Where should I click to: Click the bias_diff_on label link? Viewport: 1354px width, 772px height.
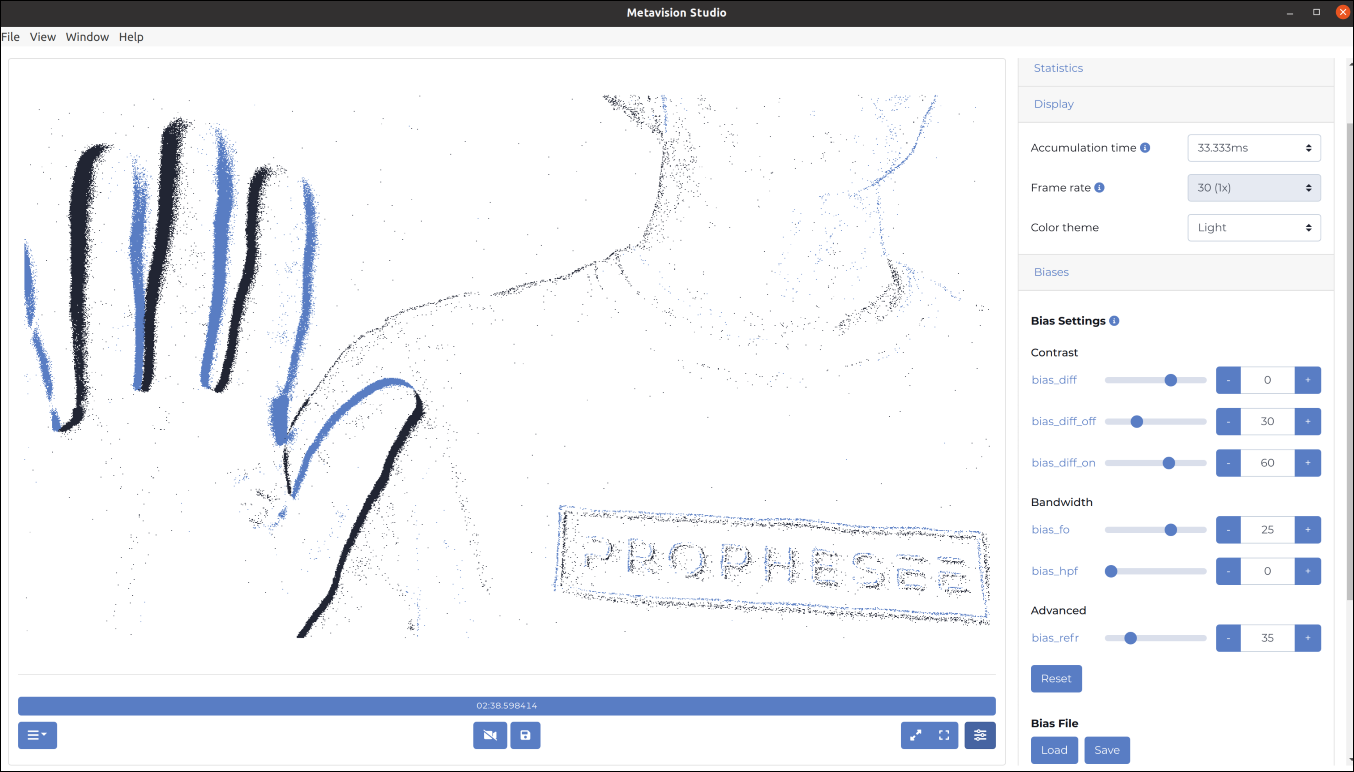pyautogui.click(x=1064, y=463)
